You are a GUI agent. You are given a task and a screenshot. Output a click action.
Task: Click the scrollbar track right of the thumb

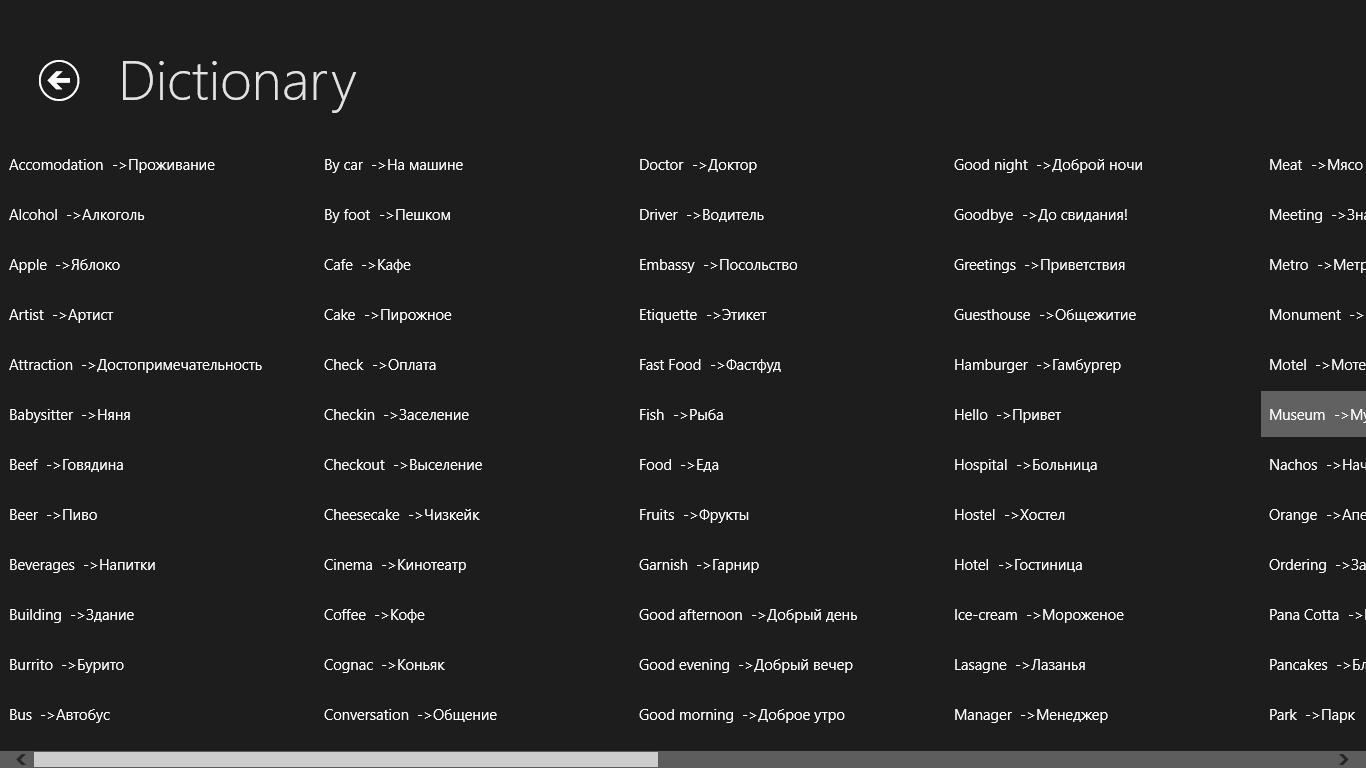tap(1003, 760)
